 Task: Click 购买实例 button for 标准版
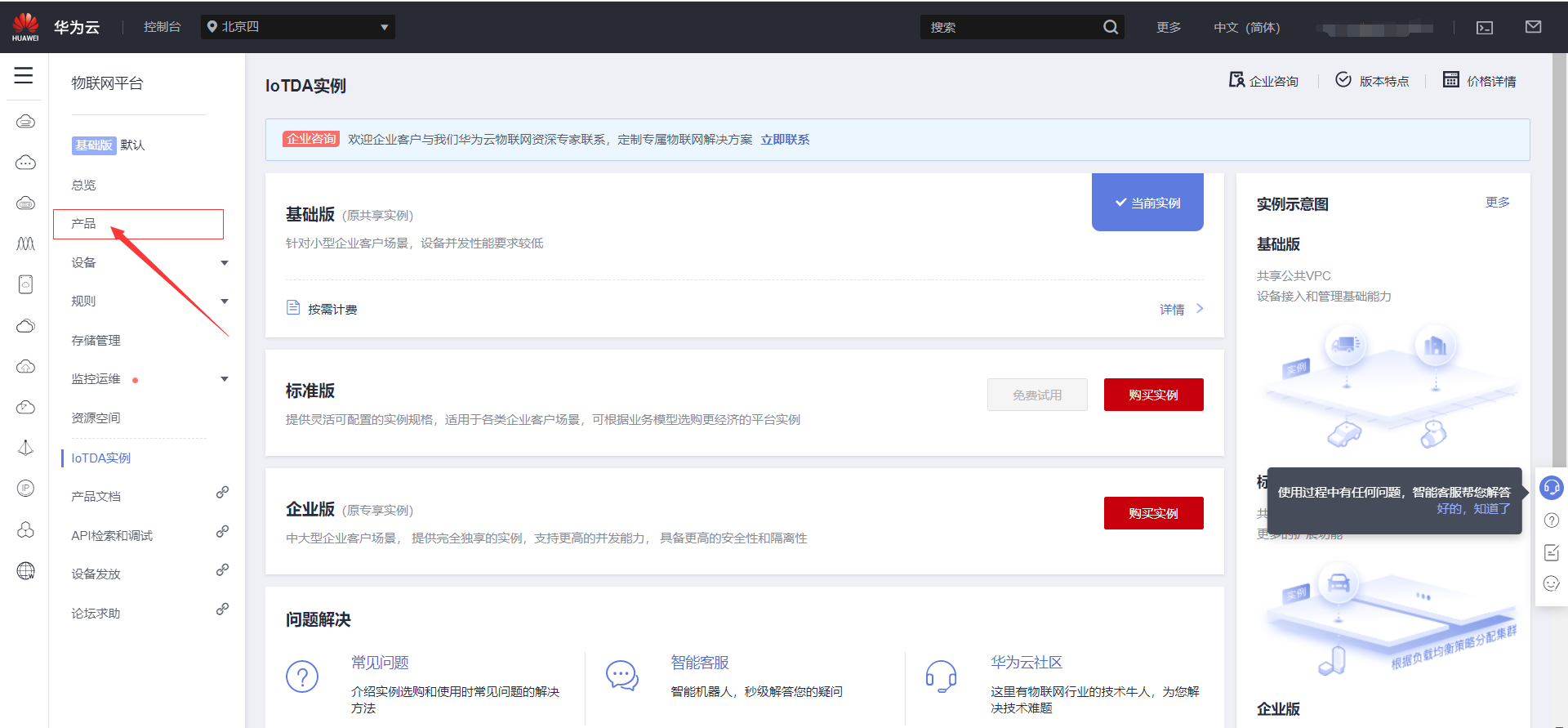[1153, 395]
